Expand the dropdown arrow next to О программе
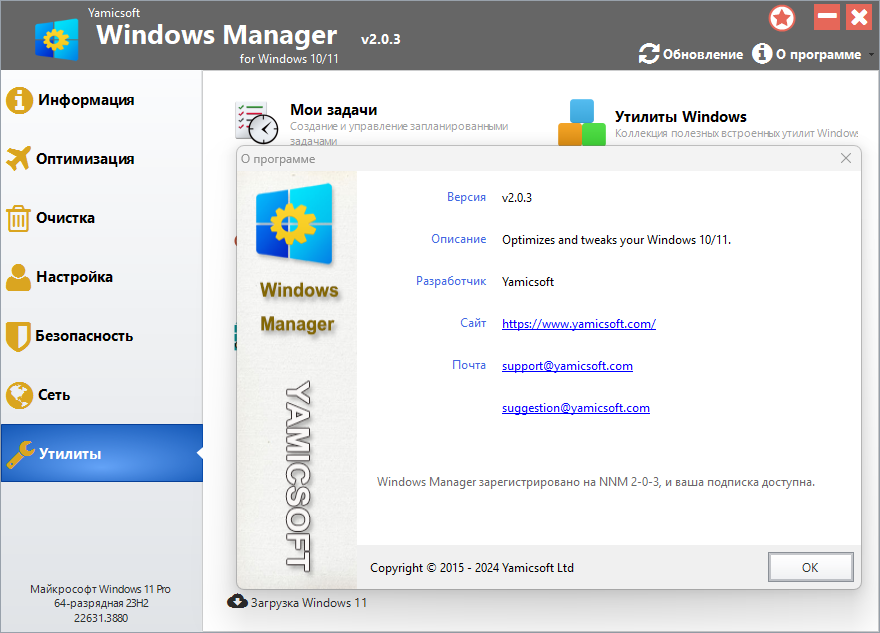 [871, 55]
